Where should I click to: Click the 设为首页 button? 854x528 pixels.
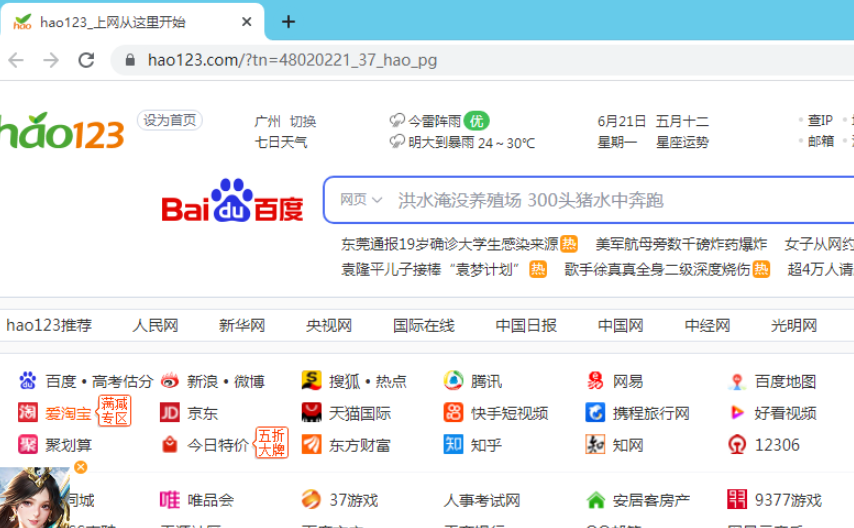click(x=170, y=120)
